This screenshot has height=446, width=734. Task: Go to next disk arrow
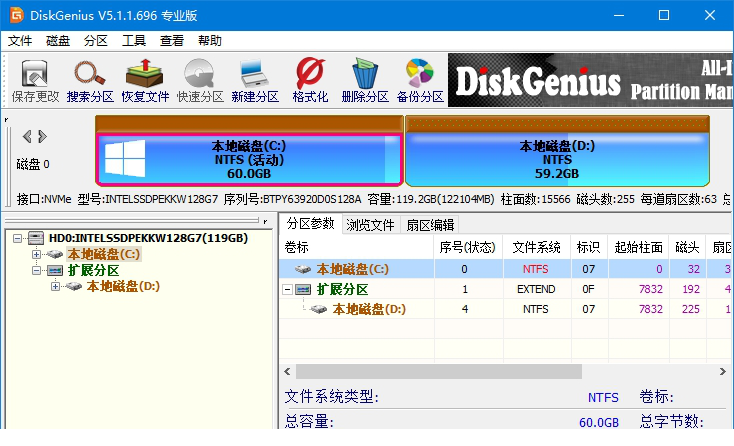[x=43, y=136]
